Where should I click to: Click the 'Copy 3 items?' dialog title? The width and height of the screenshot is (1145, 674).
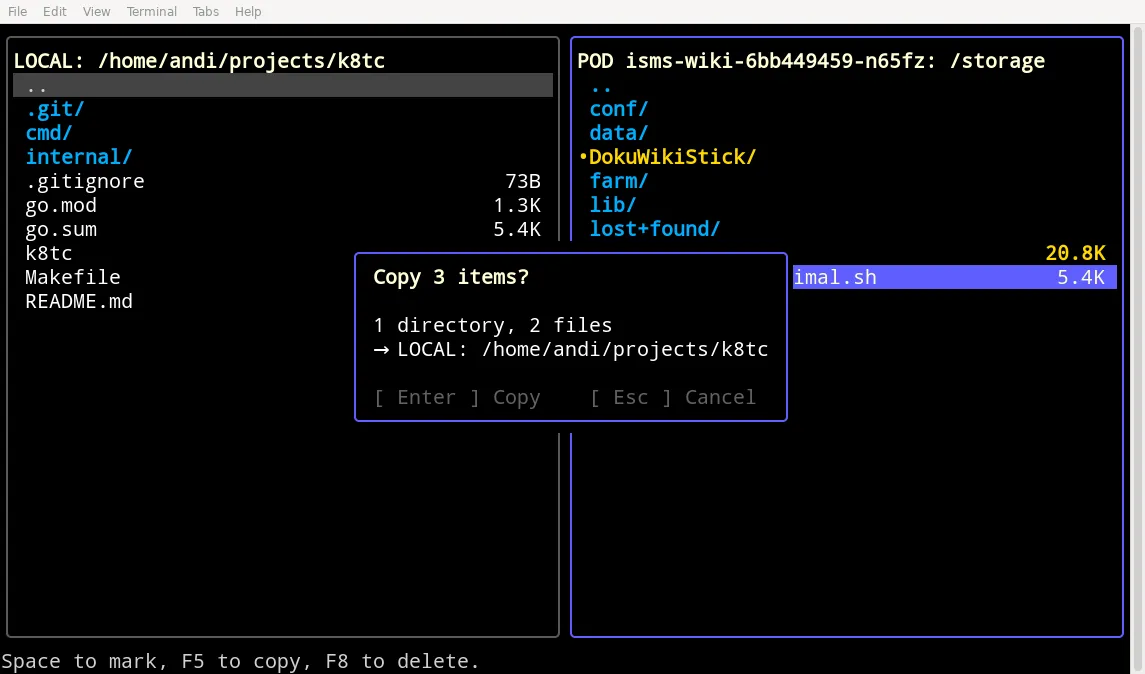coord(451,277)
